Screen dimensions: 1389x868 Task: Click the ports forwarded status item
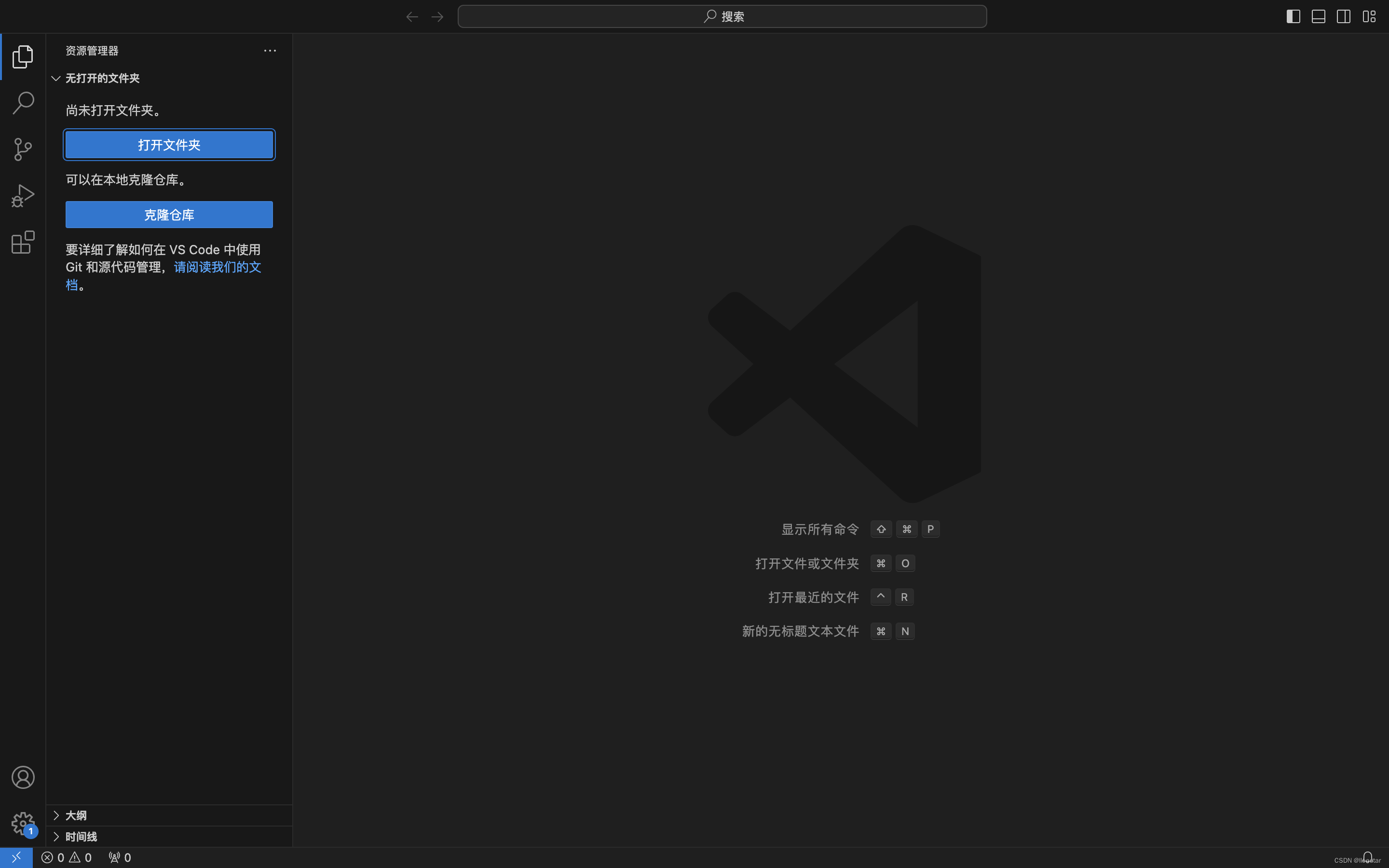pos(120,857)
